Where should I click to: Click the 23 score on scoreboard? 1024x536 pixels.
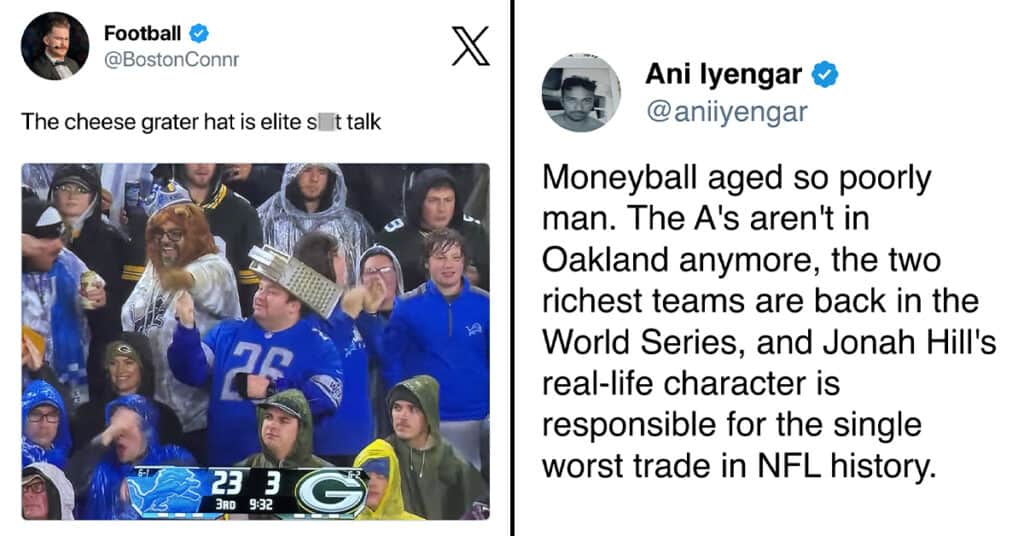coord(226,484)
